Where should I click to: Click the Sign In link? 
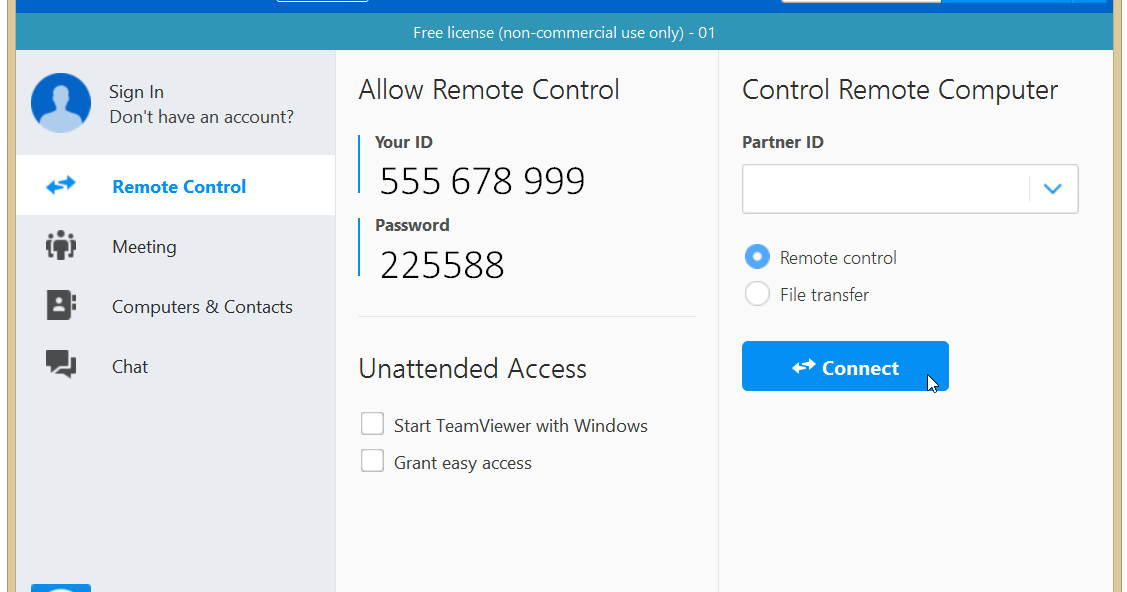click(136, 92)
